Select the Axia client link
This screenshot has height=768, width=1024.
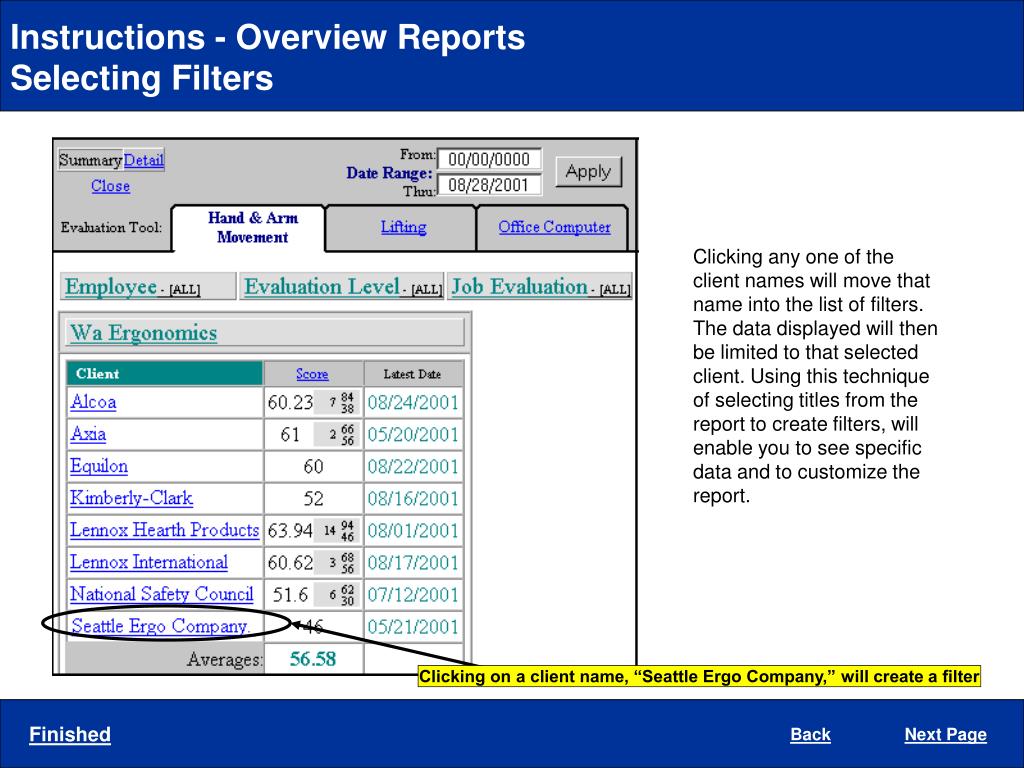click(88, 434)
